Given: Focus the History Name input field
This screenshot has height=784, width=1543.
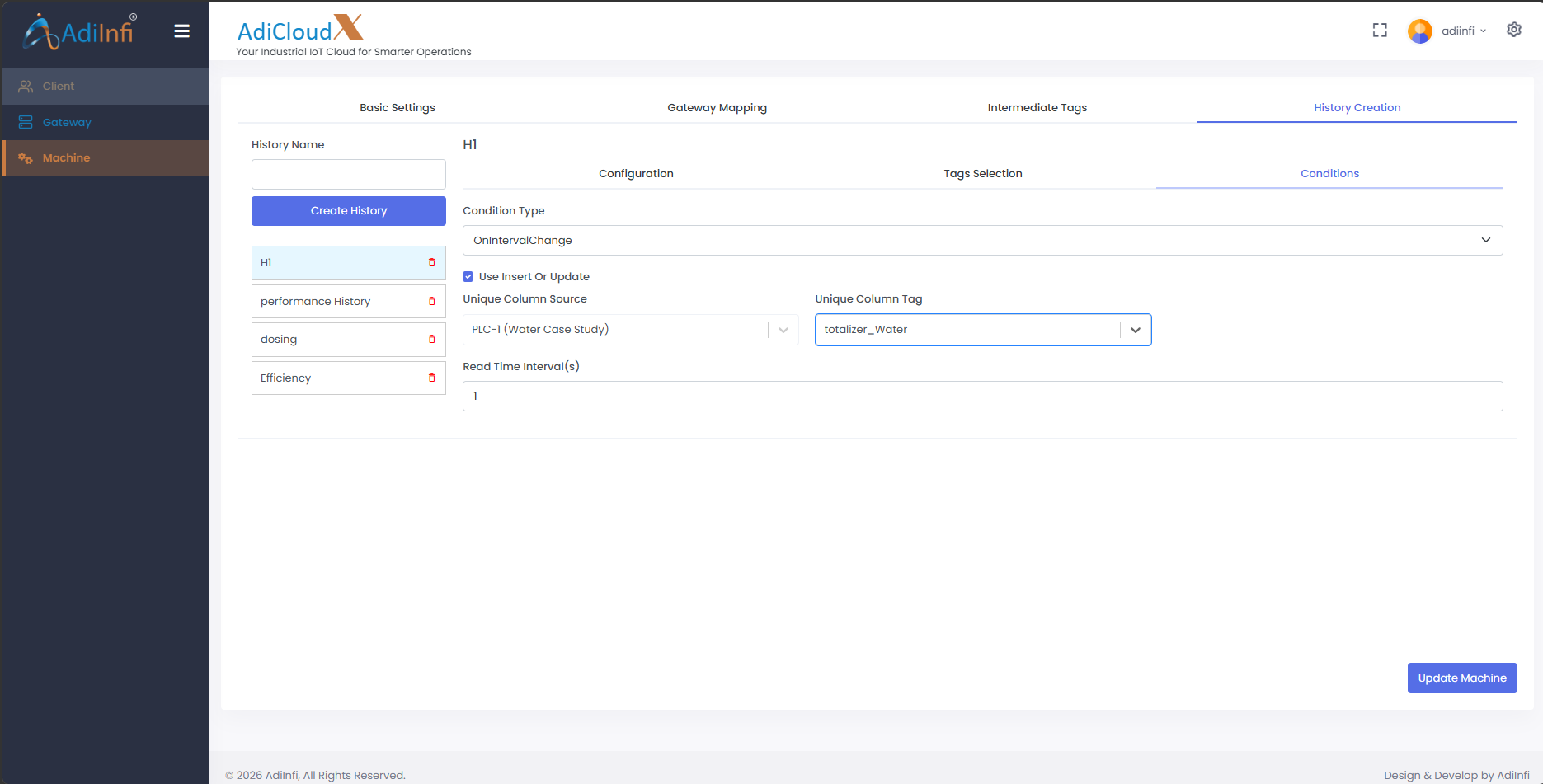Looking at the screenshot, I should point(348,175).
